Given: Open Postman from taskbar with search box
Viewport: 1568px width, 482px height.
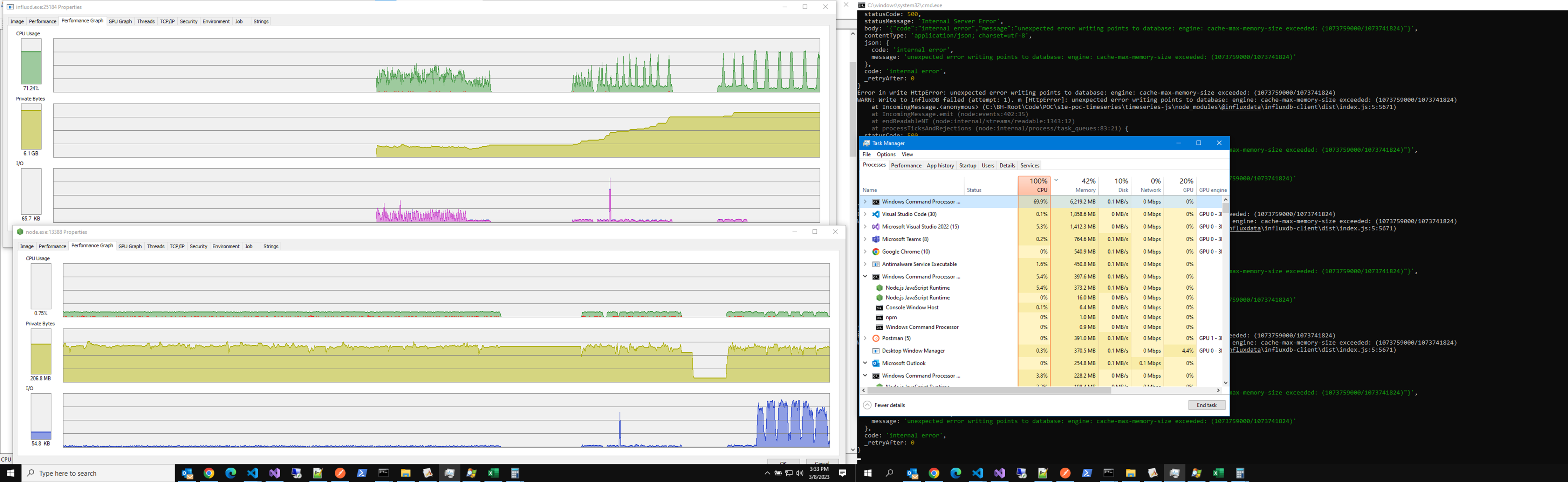Looking at the screenshot, I should [340, 473].
